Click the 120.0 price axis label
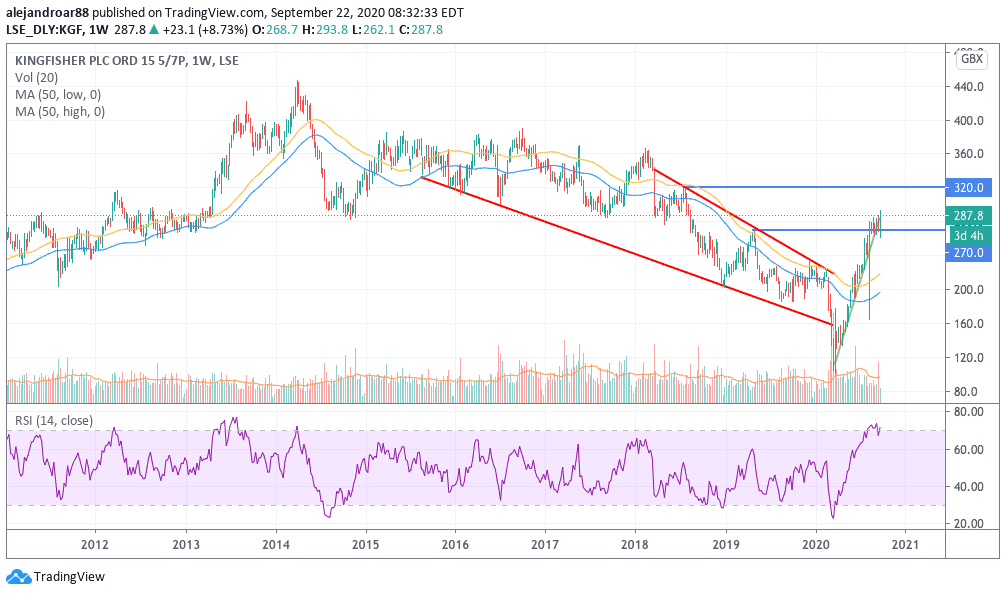The image size is (1006, 595). click(x=969, y=358)
